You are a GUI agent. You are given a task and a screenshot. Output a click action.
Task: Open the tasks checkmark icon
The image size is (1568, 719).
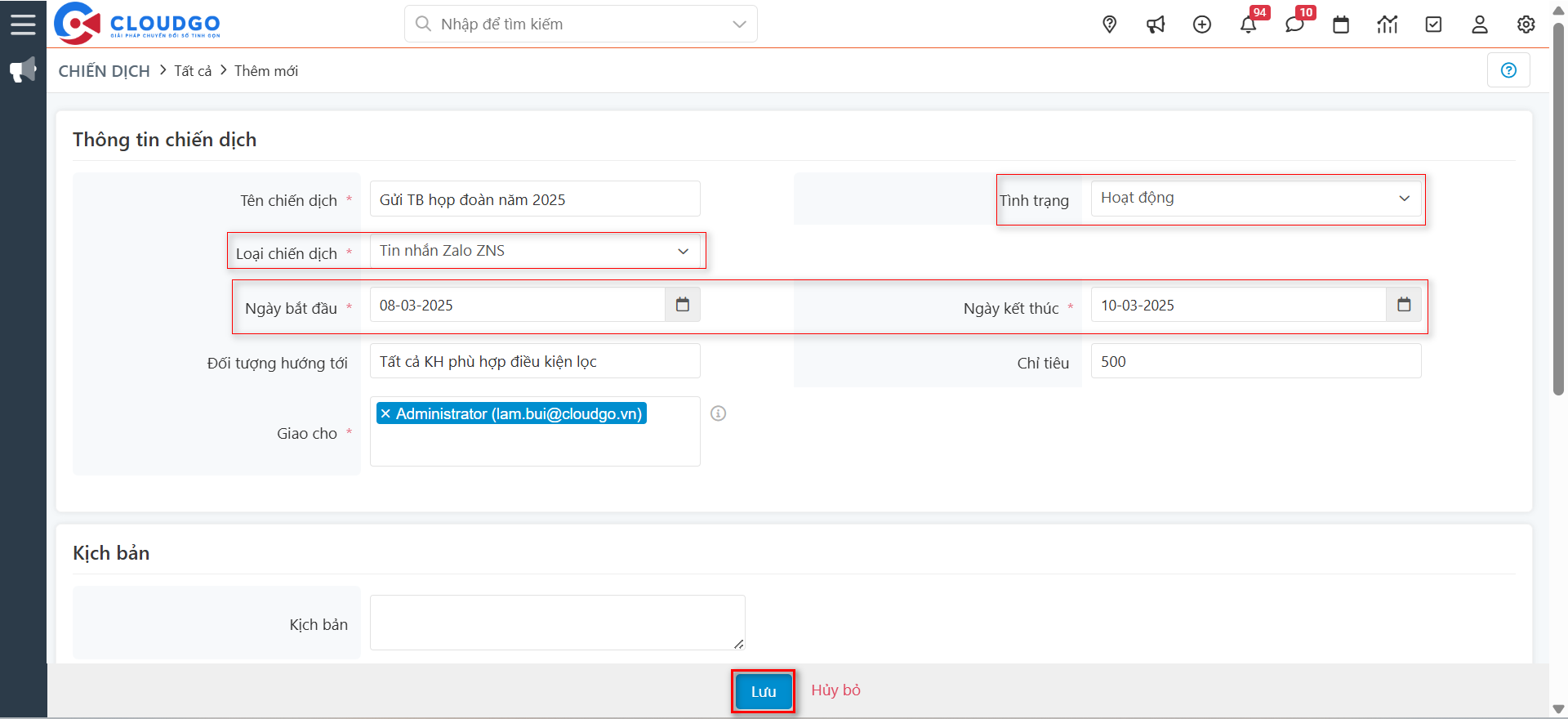click(x=1433, y=25)
